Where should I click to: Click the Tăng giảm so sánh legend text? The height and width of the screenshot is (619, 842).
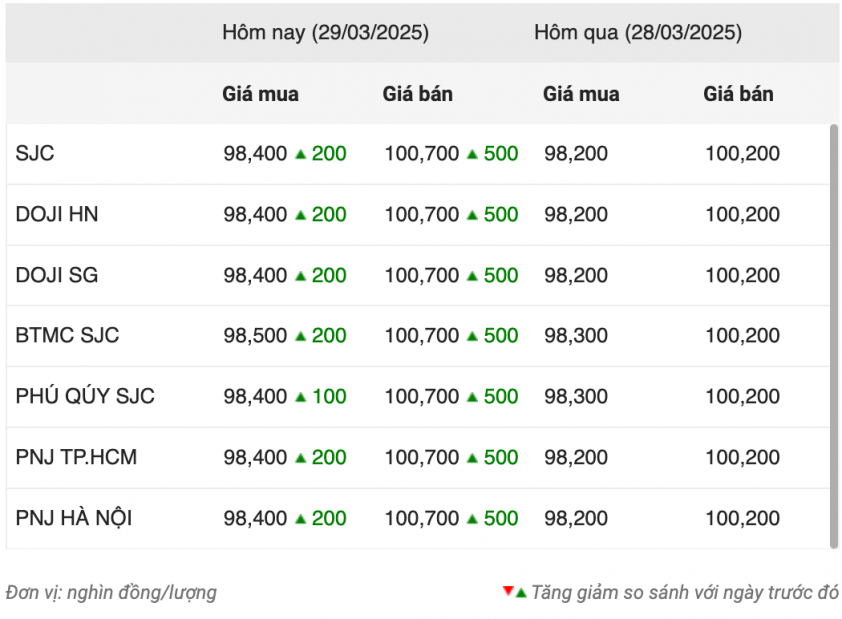(685, 593)
